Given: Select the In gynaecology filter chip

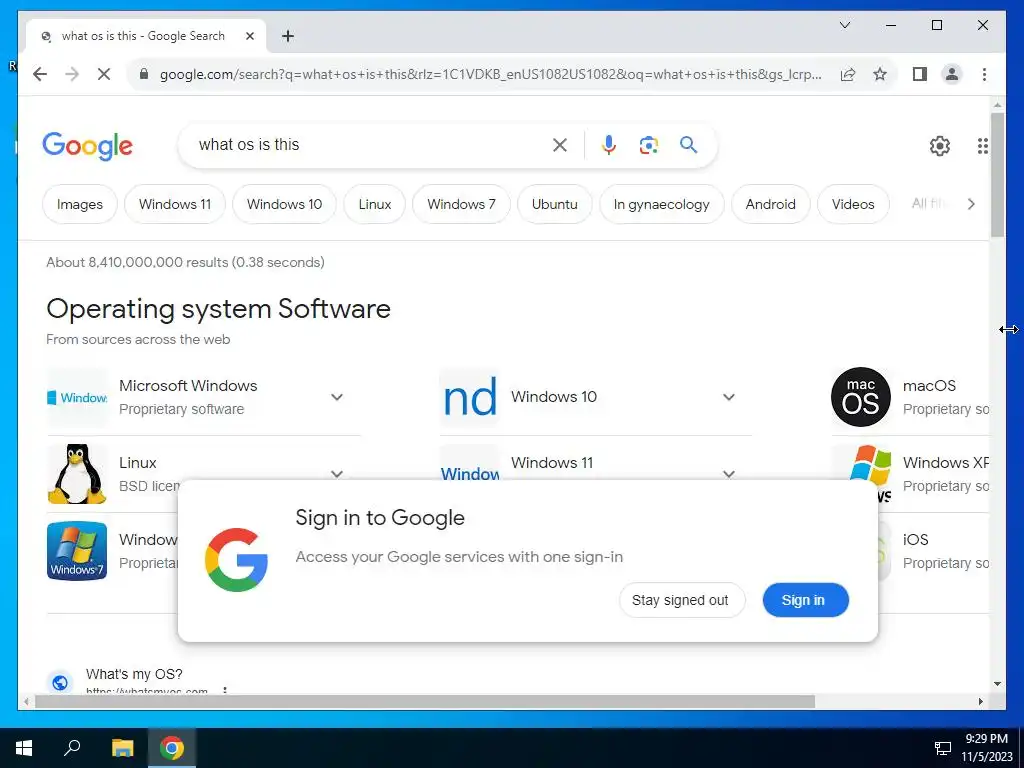Looking at the screenshot, I should coord(662,204).
